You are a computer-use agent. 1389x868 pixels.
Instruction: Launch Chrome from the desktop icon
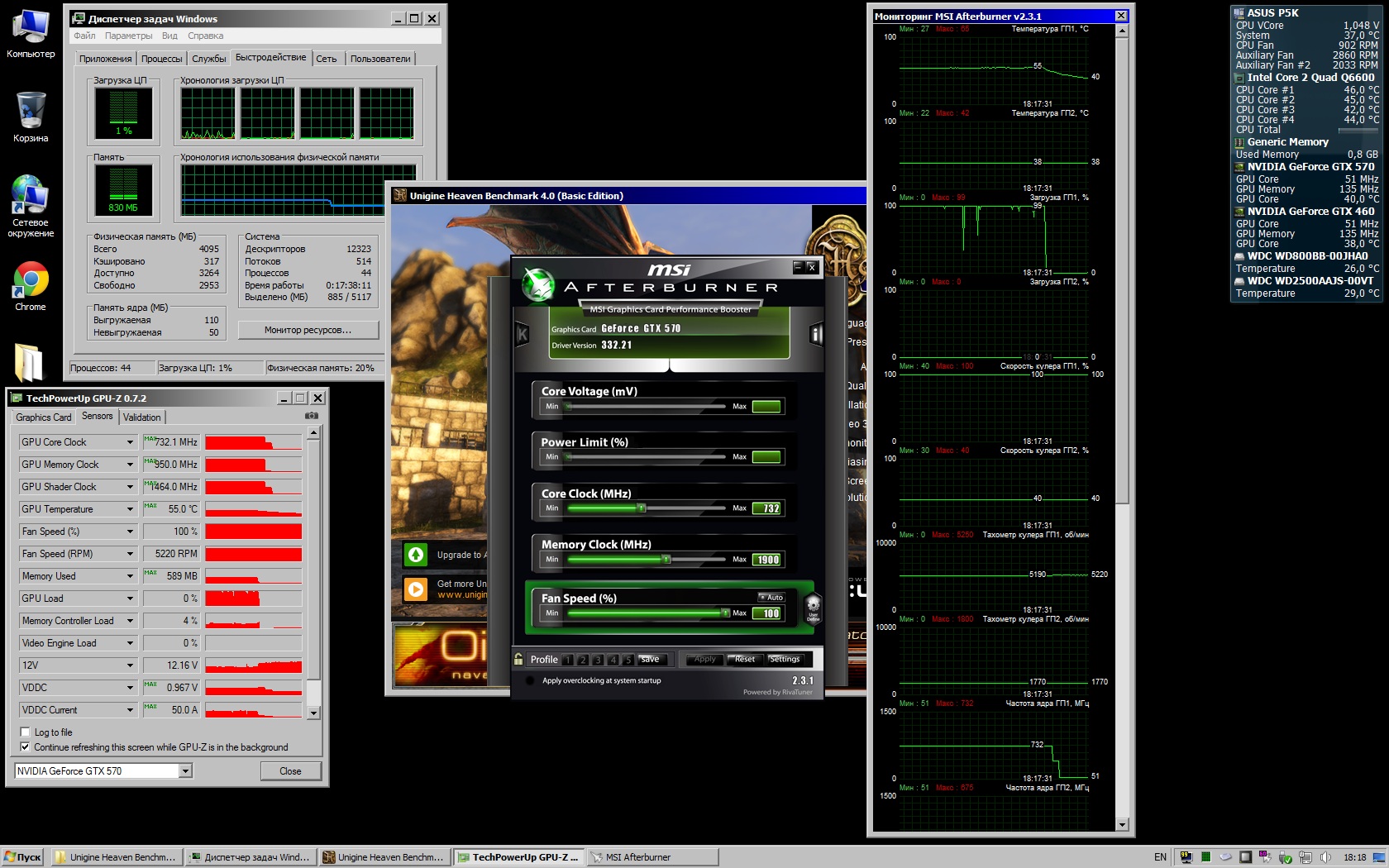coord(31,286)
